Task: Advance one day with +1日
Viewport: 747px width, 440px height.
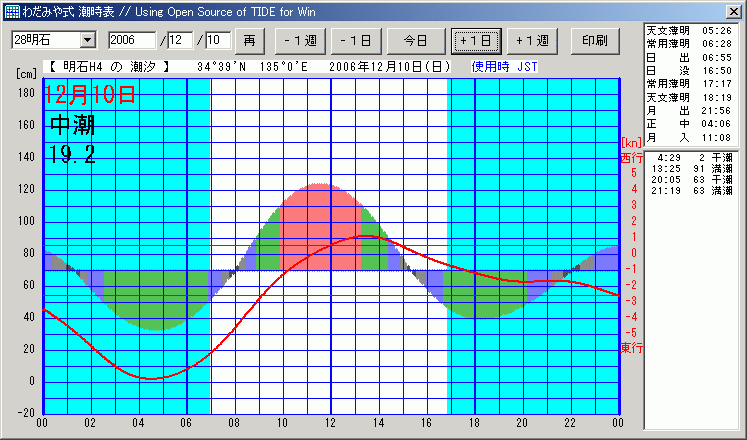Action: click(477, 41)
